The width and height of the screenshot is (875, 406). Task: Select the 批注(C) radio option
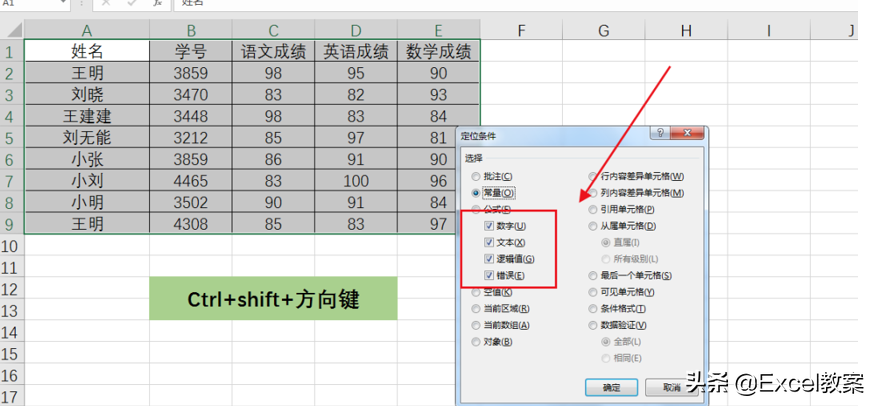pos(492,176)
